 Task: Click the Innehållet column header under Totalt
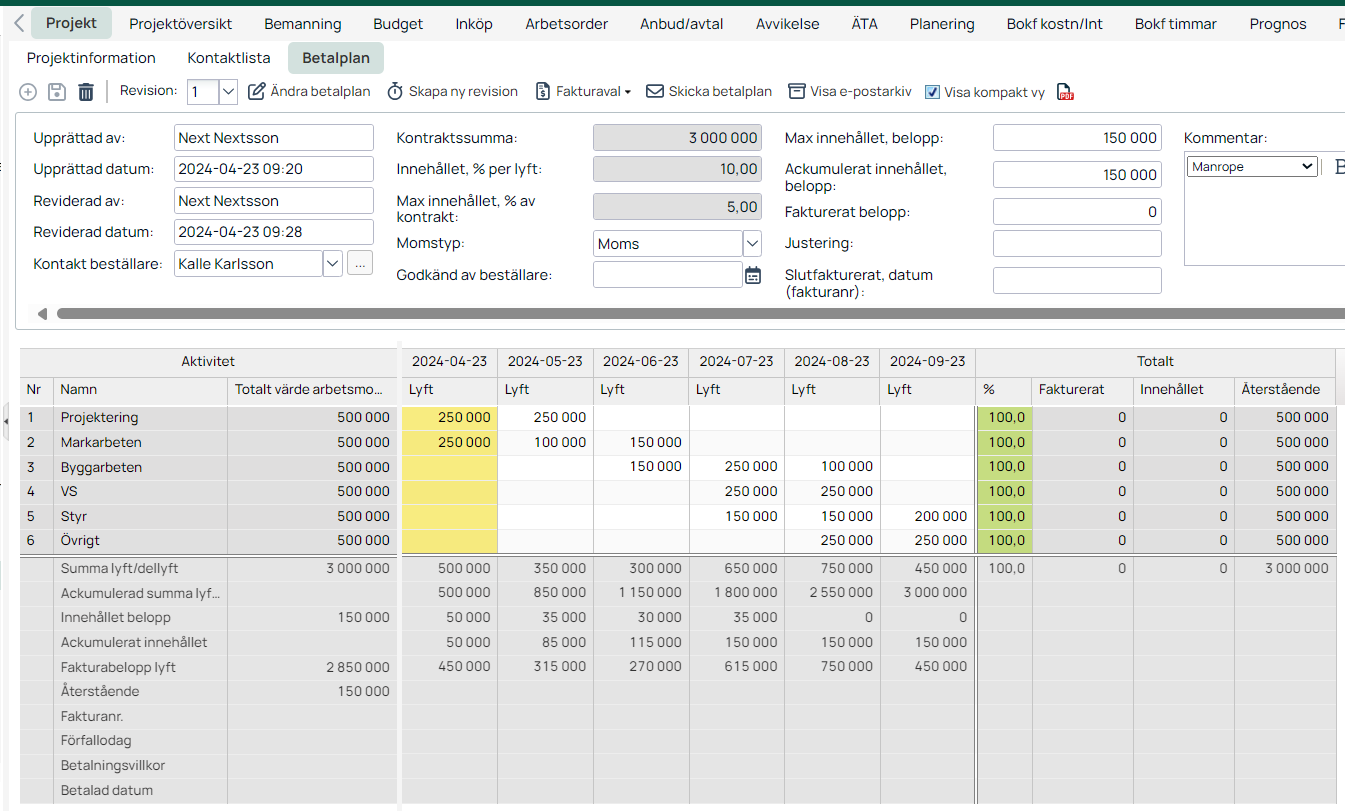pos(1184,389)
